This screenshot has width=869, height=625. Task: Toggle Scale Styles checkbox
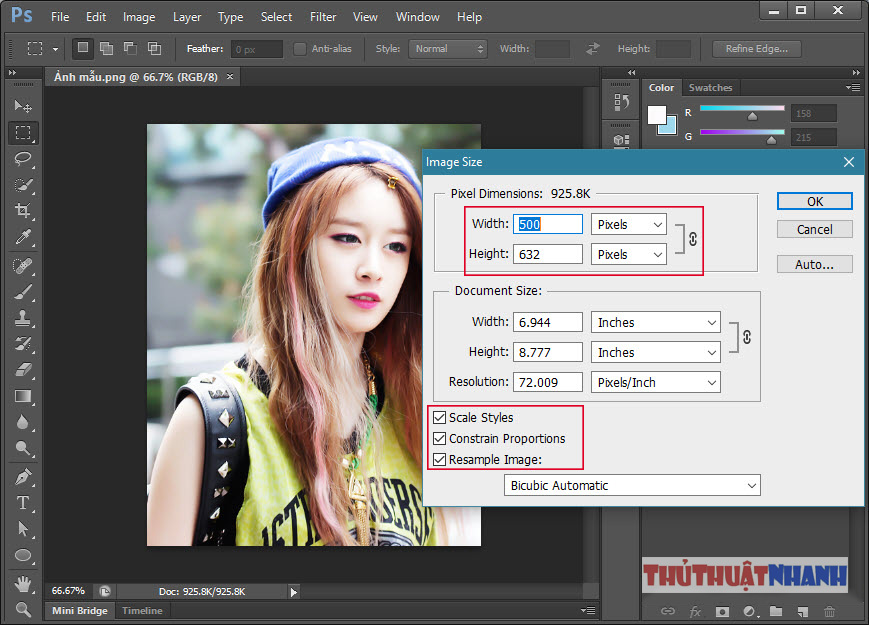pos(439,417)
